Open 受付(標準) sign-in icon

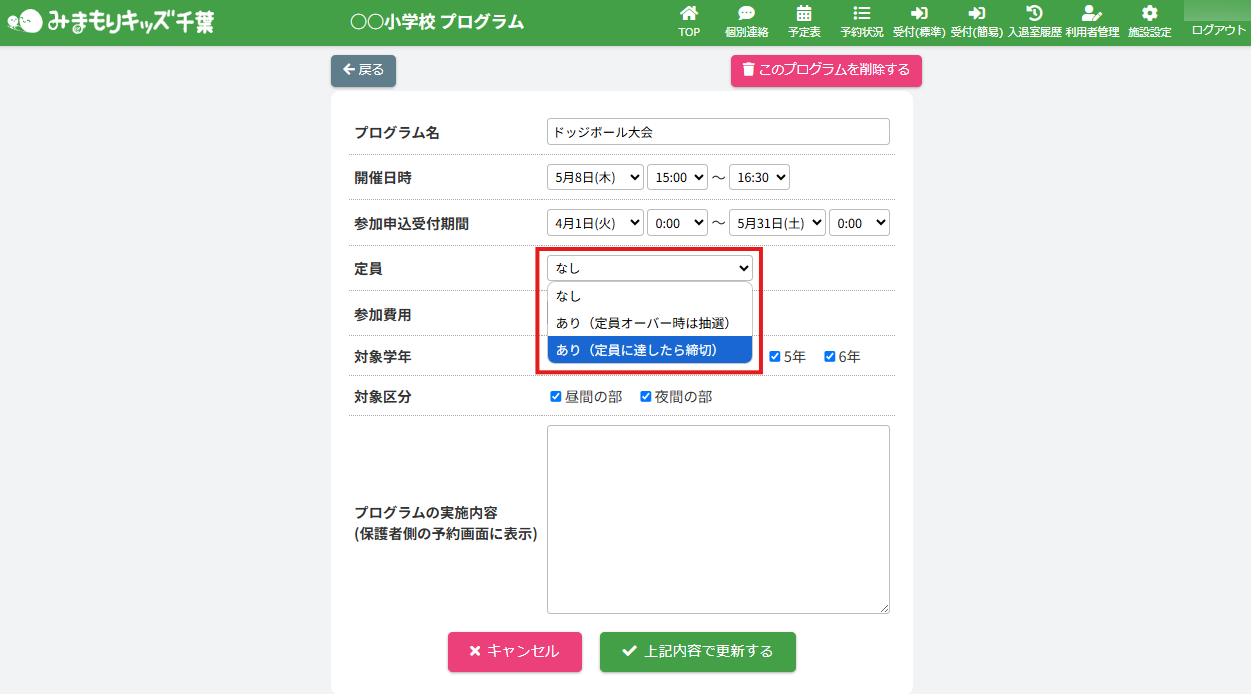tap(919, 14)
